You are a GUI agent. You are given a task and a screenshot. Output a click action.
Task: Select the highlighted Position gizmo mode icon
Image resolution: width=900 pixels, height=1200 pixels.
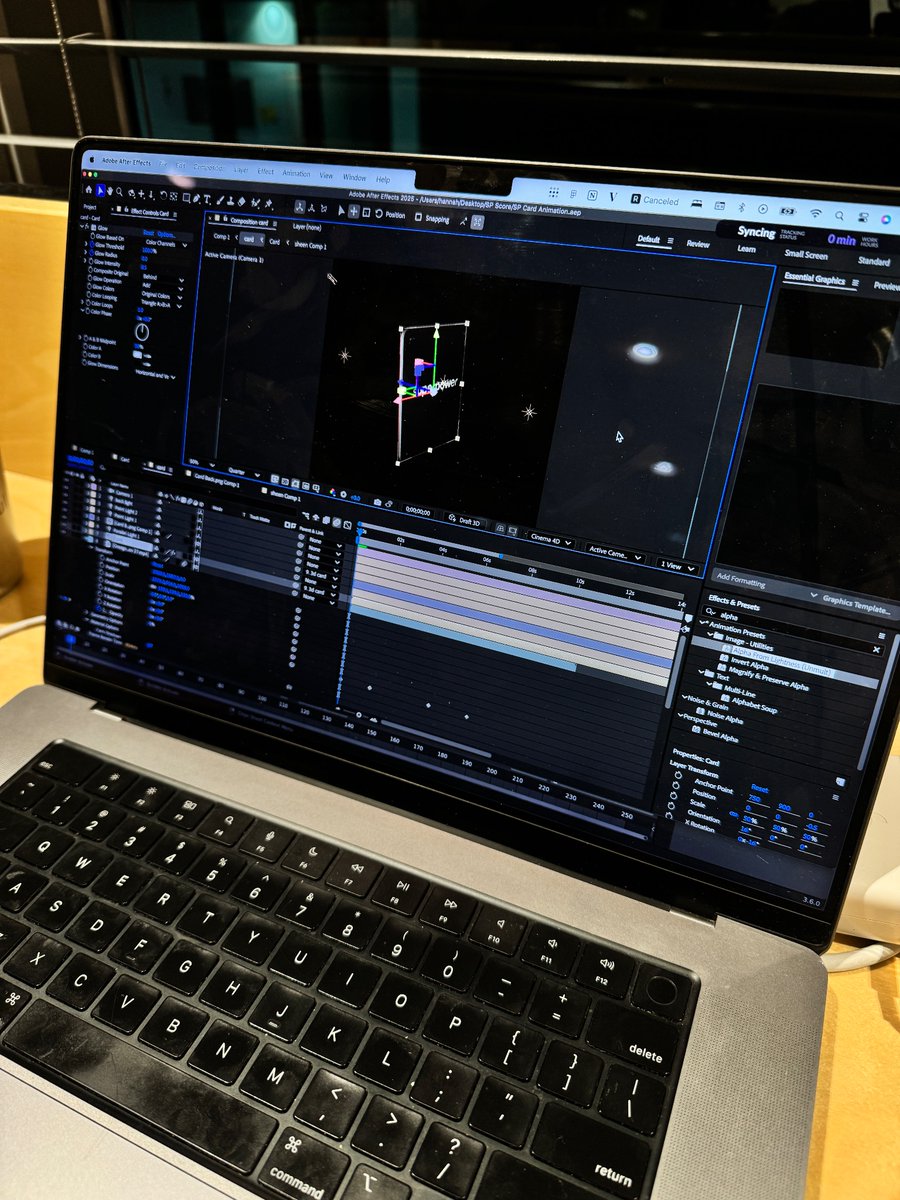[x=354, y=211]
